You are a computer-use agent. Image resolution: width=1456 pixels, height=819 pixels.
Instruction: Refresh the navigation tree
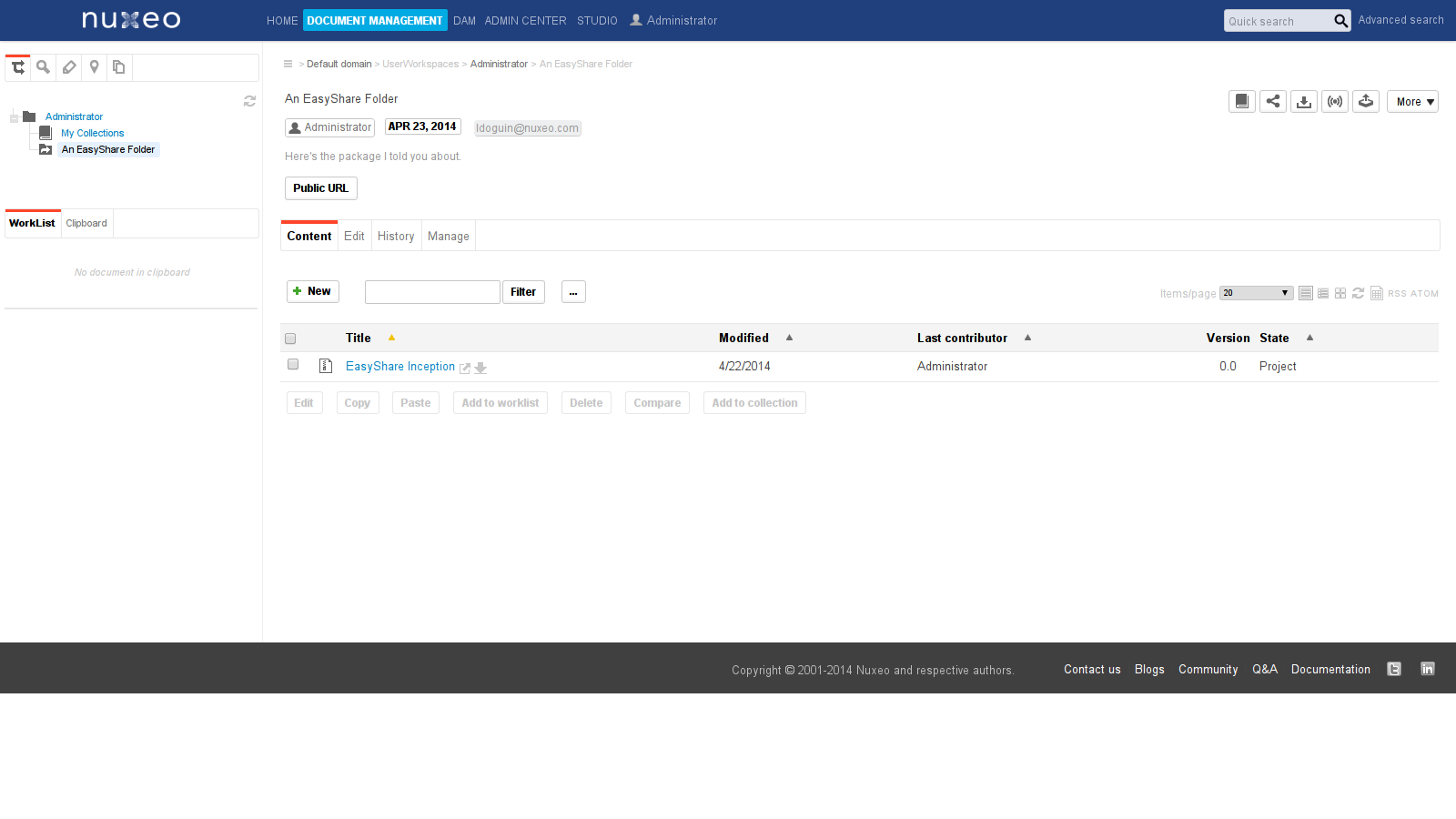click(249, 101)
